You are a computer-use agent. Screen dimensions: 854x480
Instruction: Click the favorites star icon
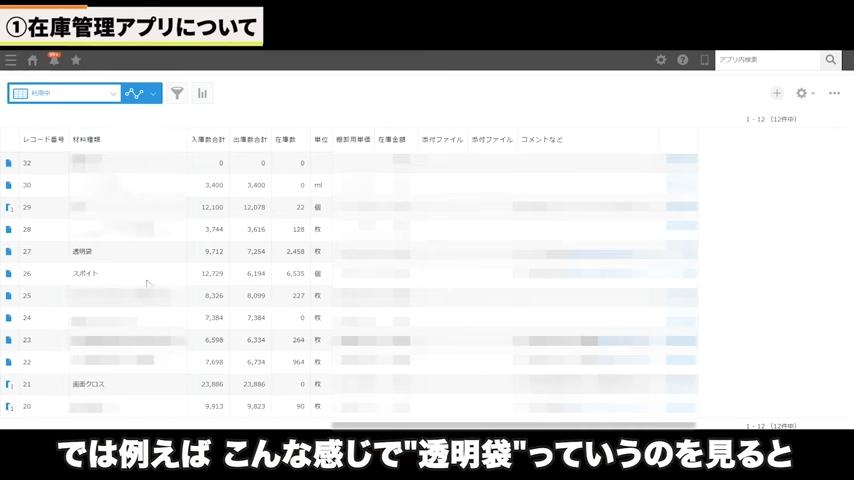pos(76,60)
